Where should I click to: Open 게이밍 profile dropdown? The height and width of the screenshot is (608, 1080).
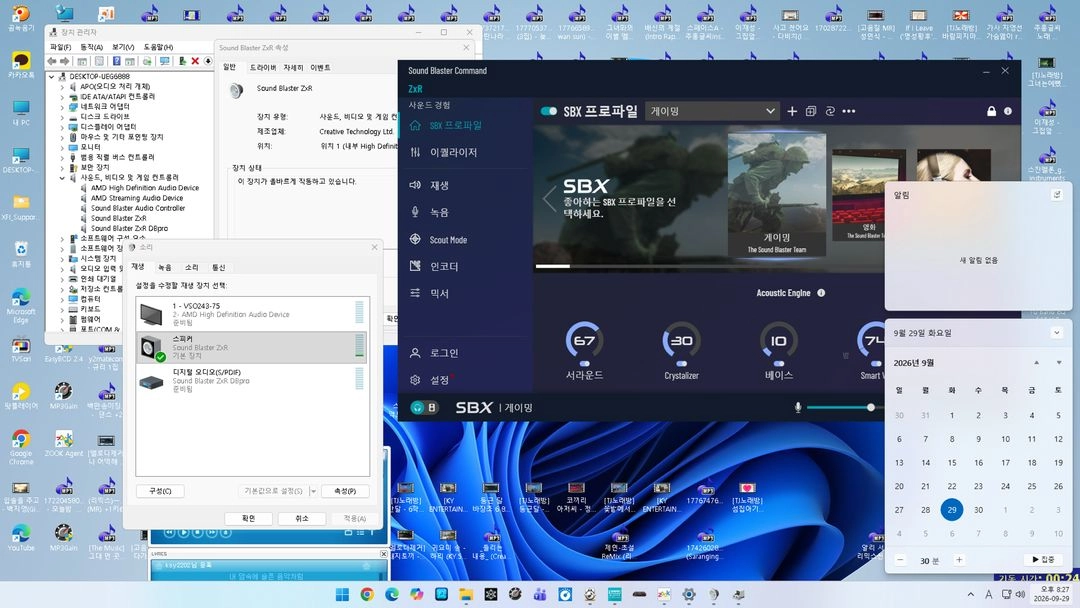pyautogui.click(x=712, y=111)
